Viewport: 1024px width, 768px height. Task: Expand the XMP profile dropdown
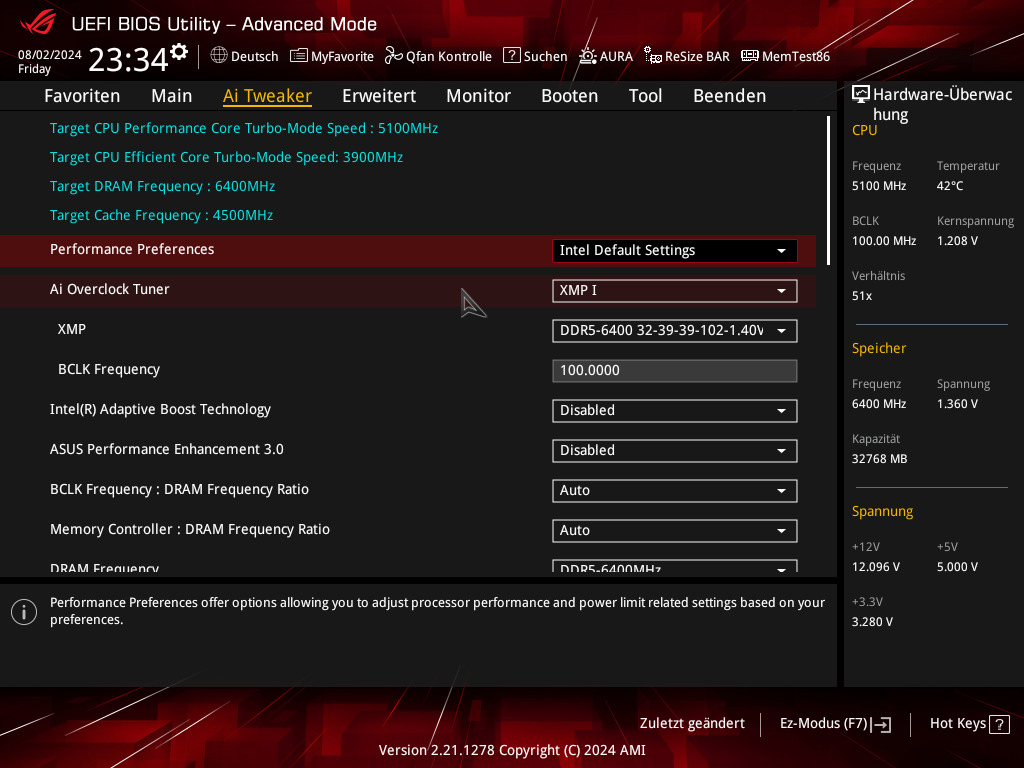click(675, 330)
